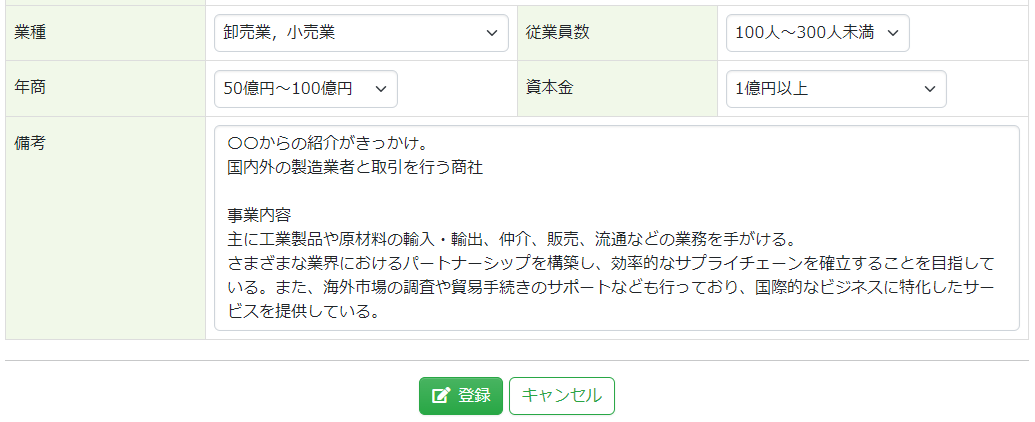1035x422 pixels.
Task: Click the キャンセル button
Action: pyautogui.click(x=561, y=396)
